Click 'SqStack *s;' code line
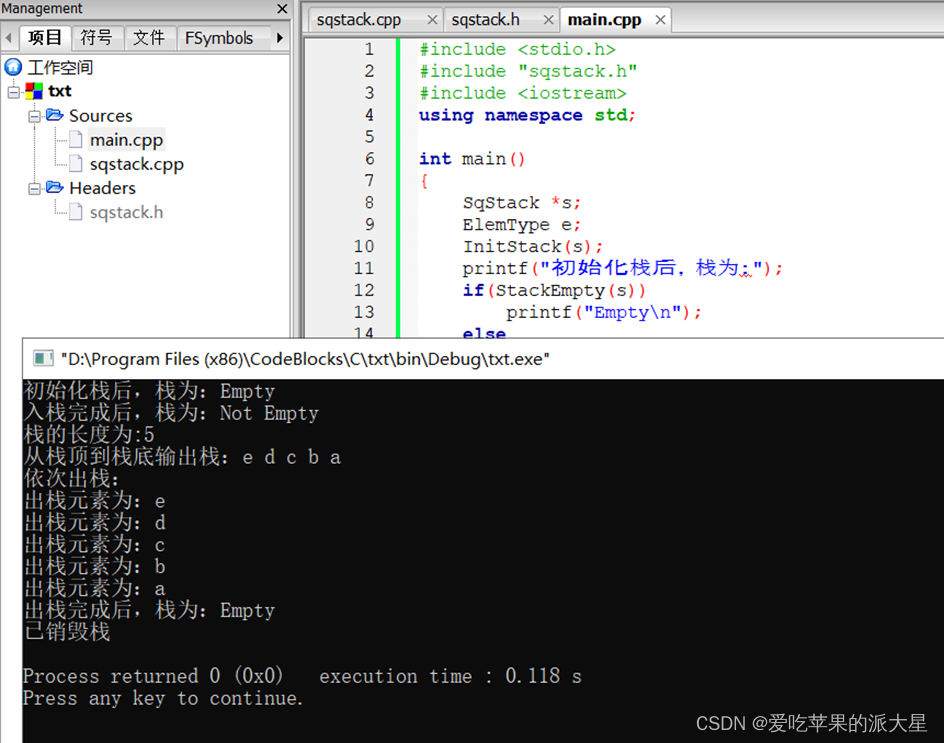 [521, 203]
